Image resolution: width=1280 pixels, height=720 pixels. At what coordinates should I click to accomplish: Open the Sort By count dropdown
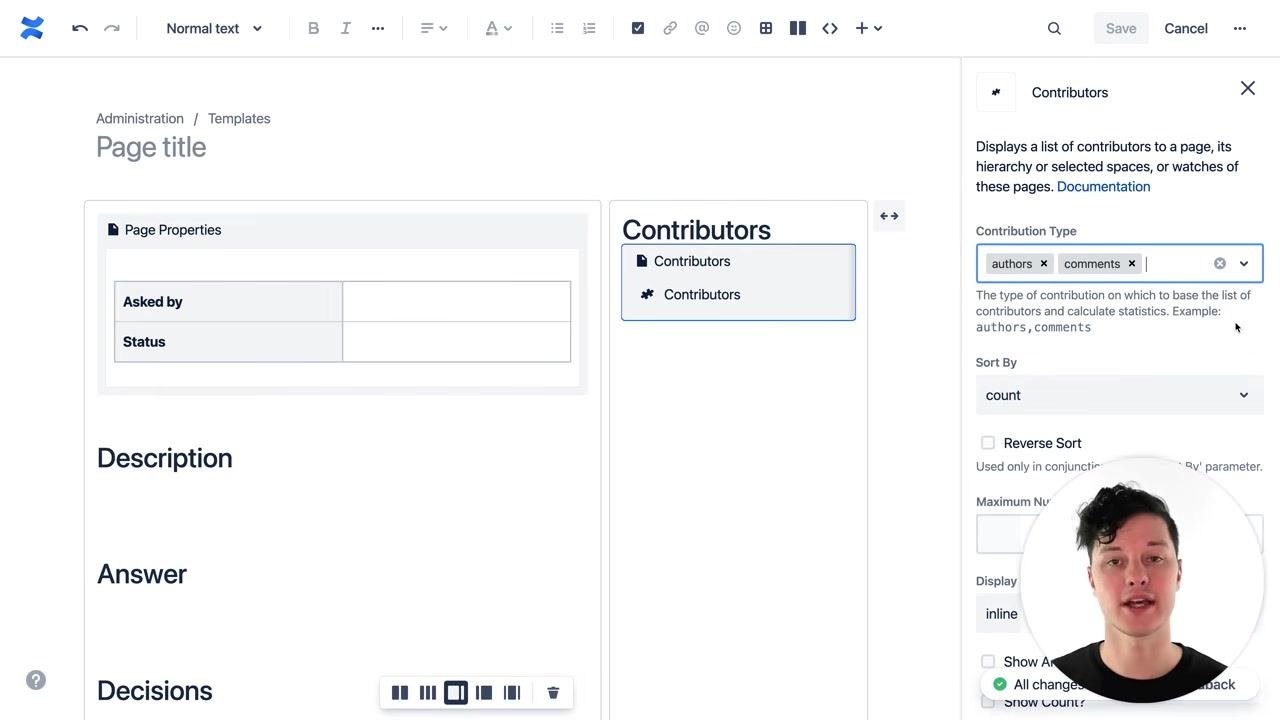pos(1119,395)
